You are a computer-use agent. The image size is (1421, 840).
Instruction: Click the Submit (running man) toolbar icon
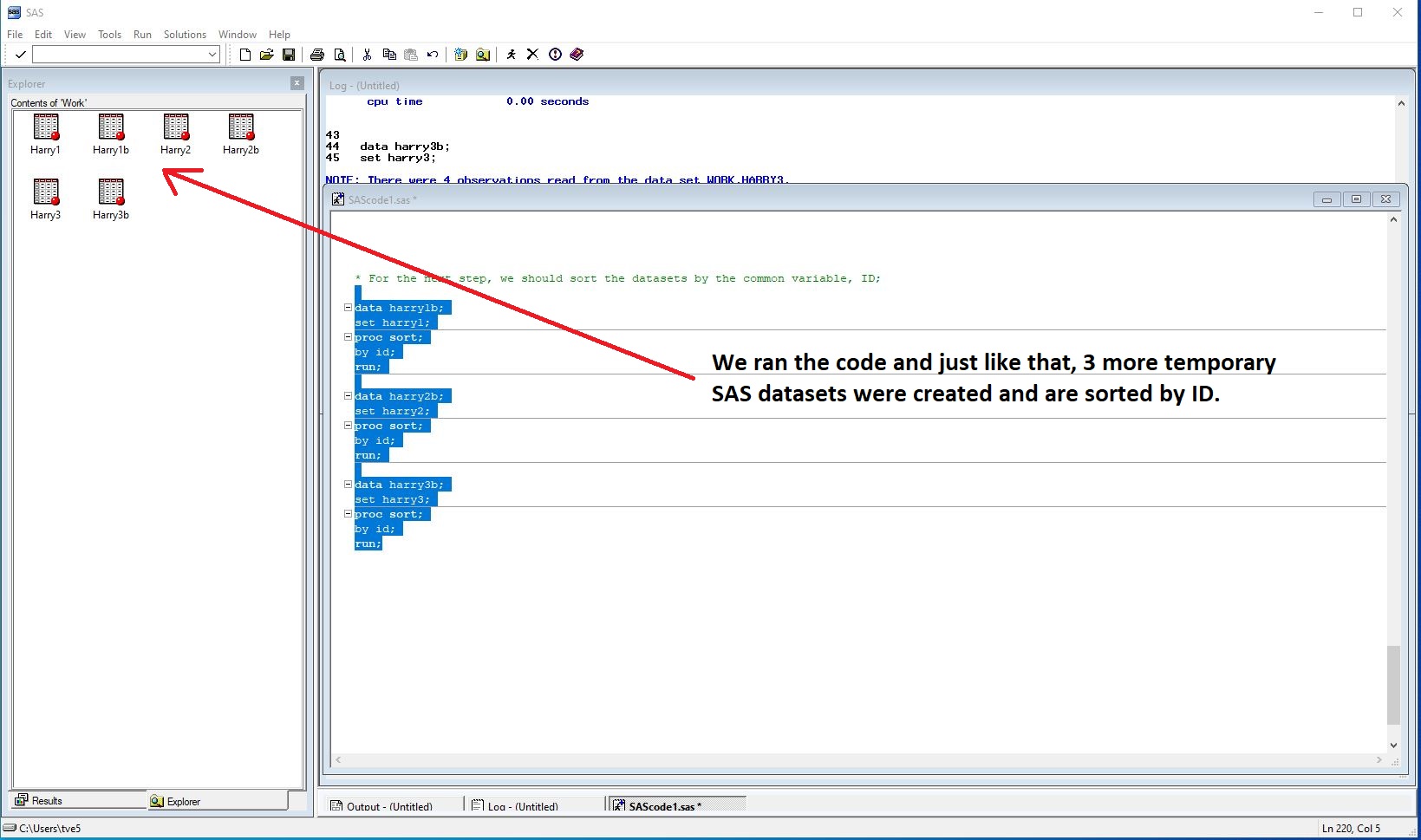click(x=512, y=55)
